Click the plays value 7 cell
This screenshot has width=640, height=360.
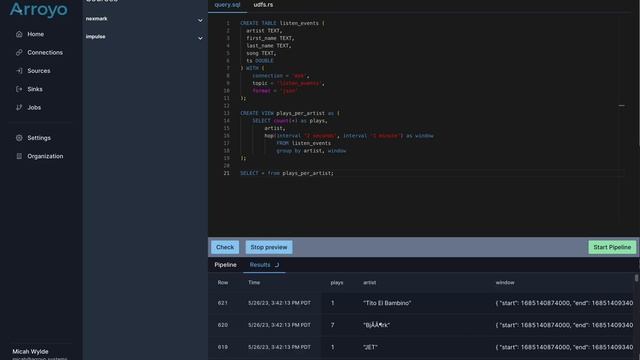333,325
